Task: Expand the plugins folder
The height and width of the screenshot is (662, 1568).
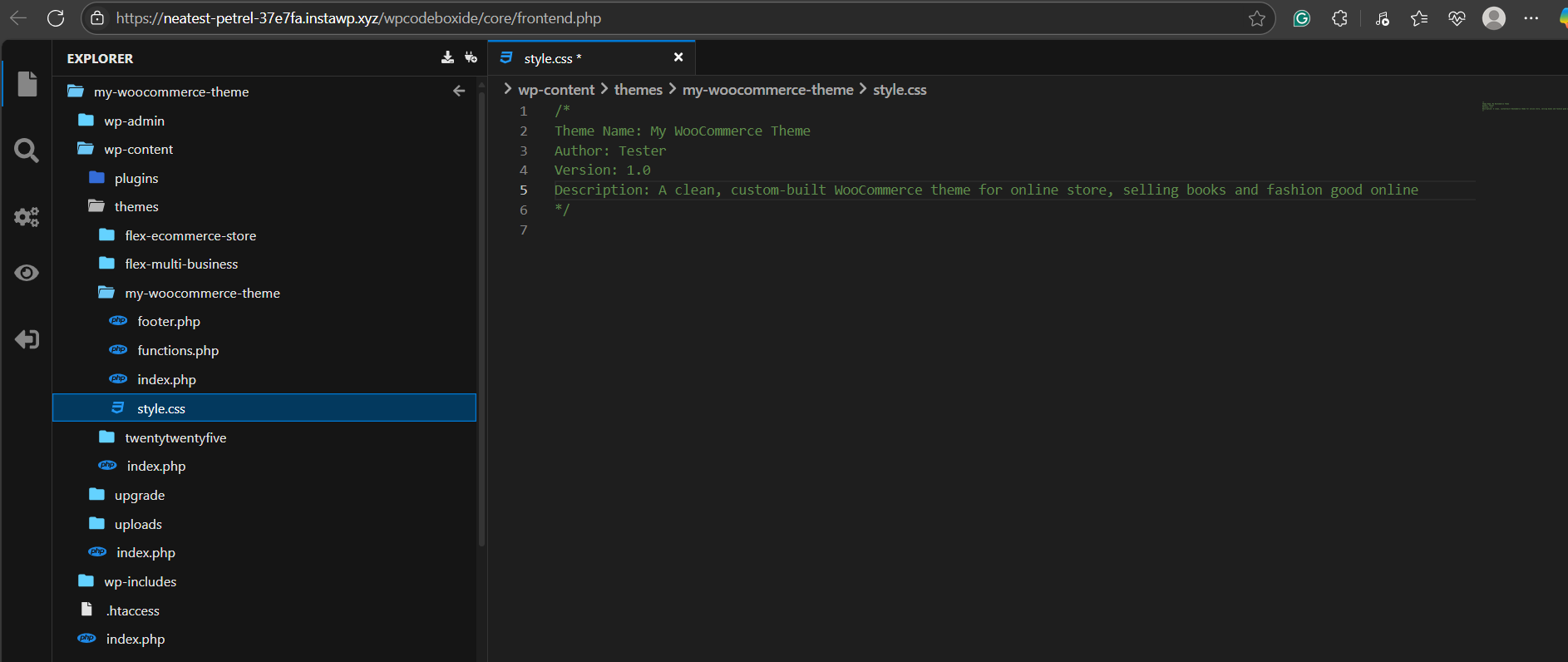Action: [136, 178]
